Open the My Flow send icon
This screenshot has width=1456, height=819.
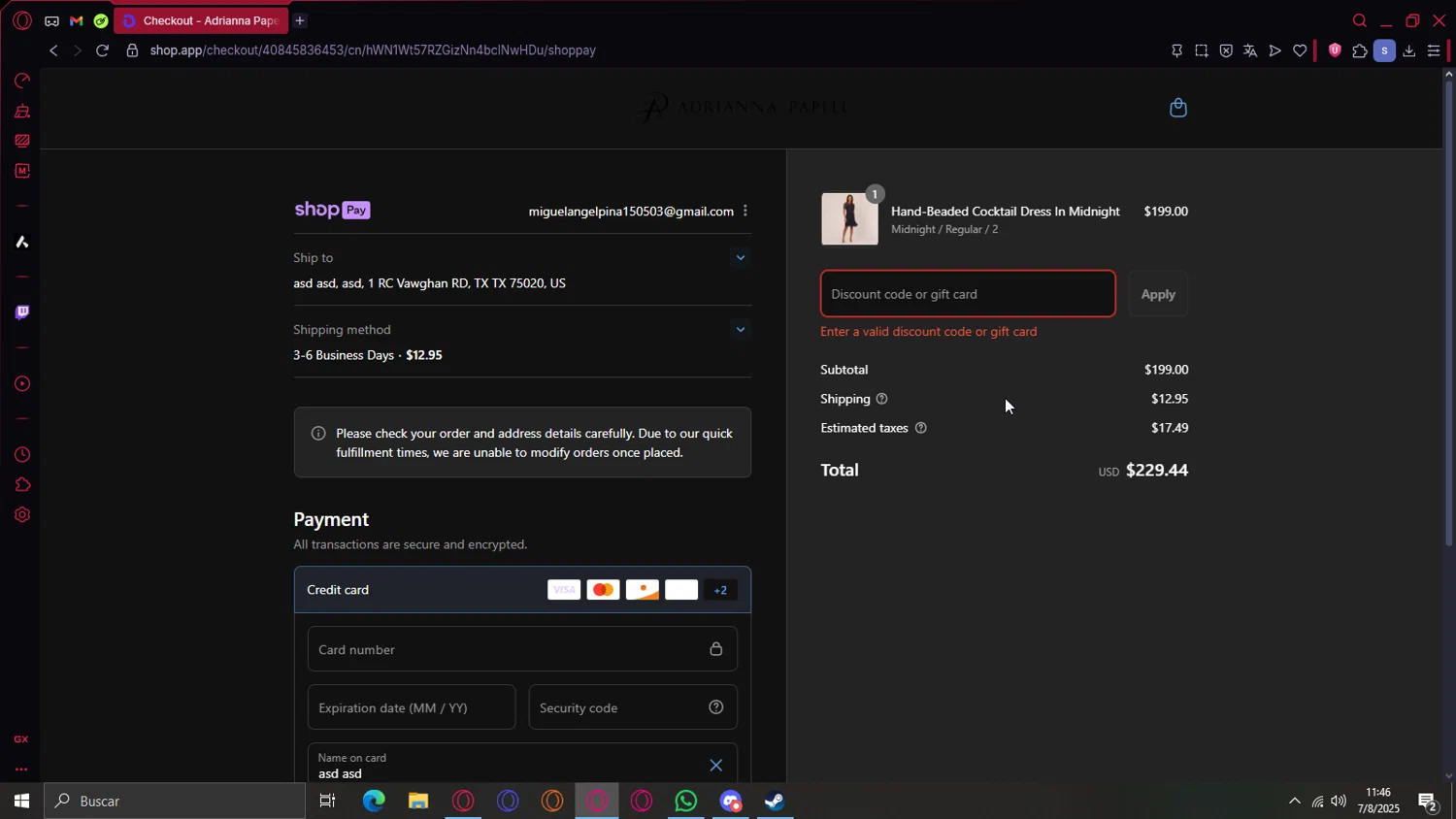click(1275, 50)
